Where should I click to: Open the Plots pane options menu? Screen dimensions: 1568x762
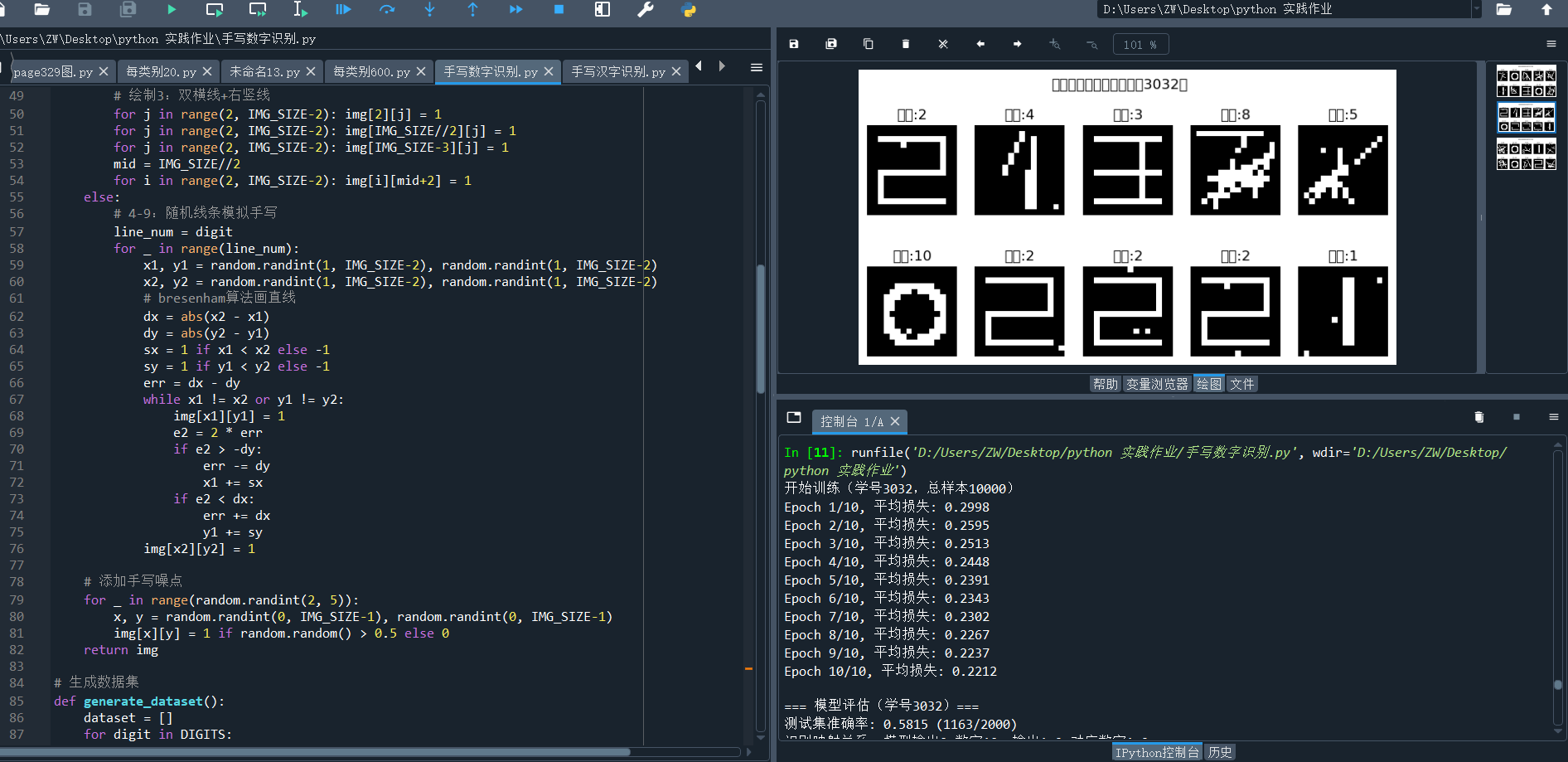(x=1551, y=44)
